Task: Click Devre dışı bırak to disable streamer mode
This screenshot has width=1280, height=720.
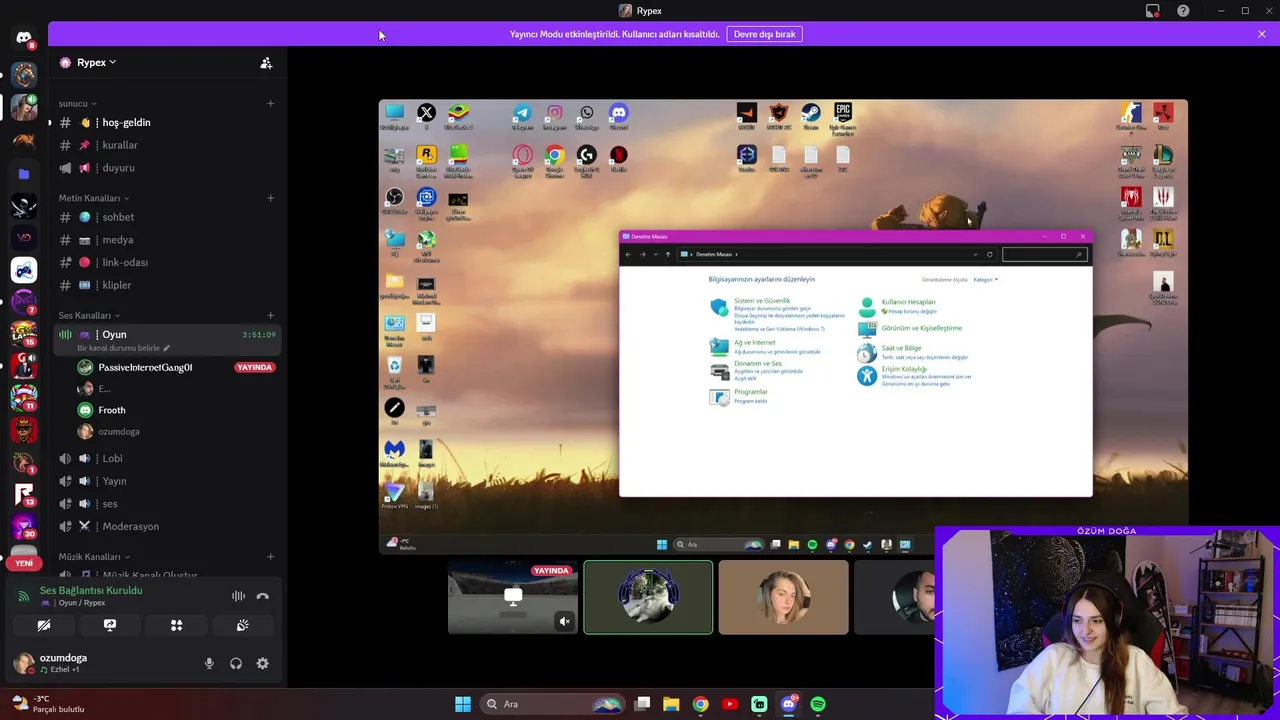Action: (x=764, y=34)
